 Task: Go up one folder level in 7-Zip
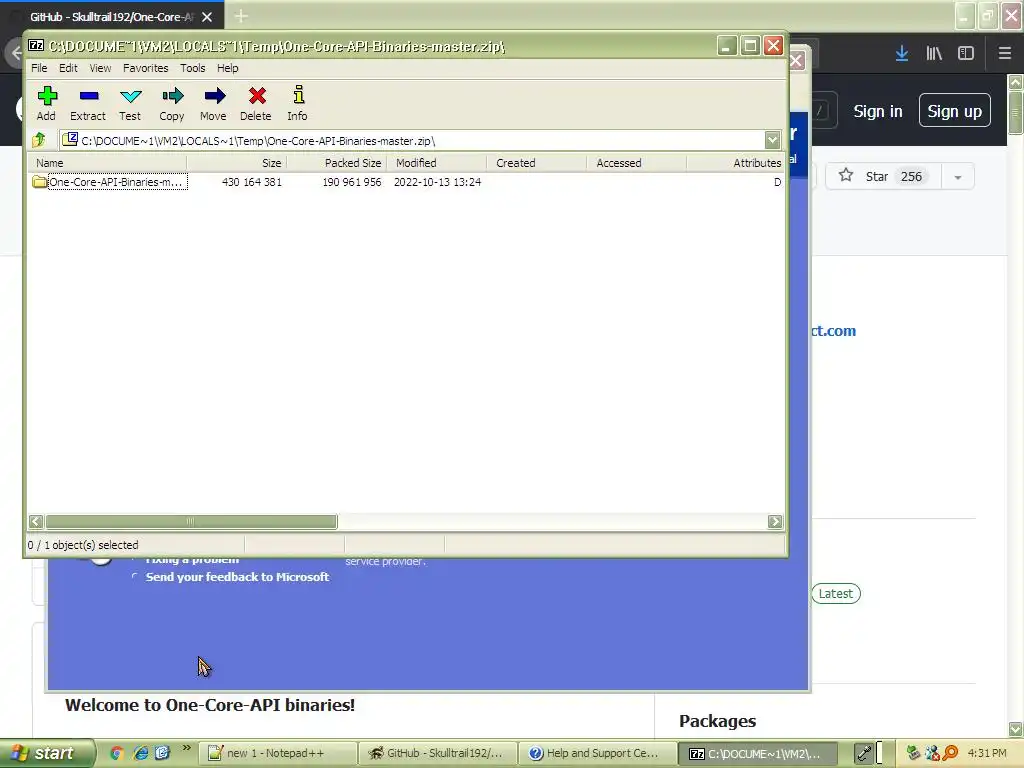click(39, 140)
